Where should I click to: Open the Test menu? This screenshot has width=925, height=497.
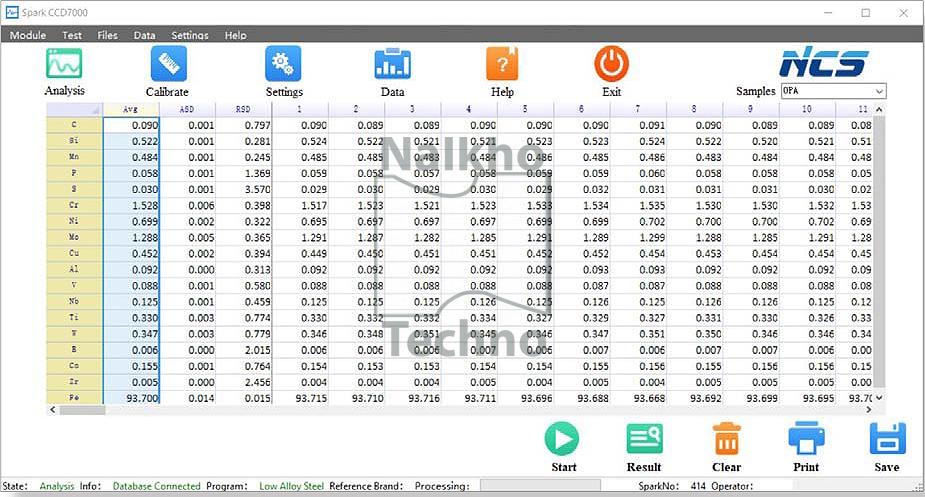click(x=72, y=35)
